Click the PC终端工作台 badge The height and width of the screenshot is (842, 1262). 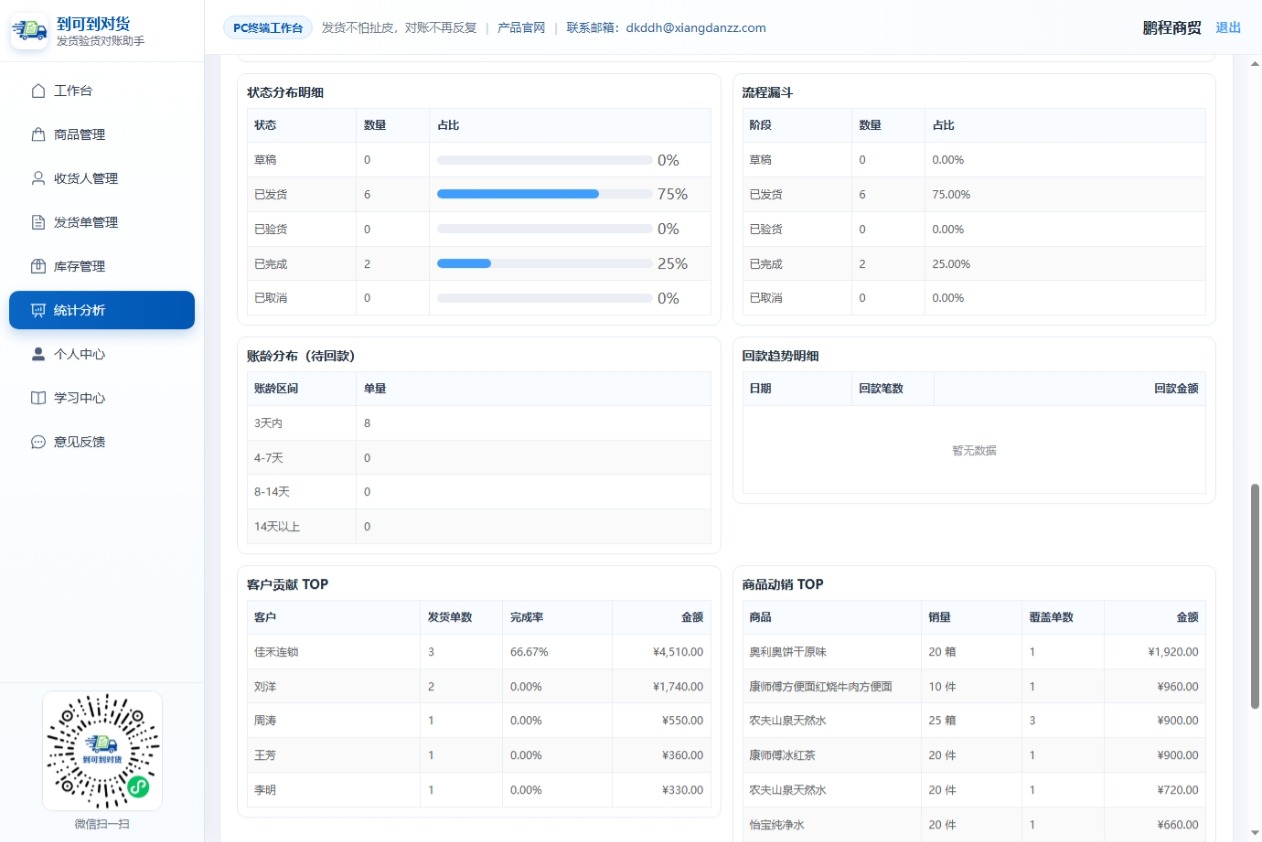pyautogui.click(x=268, y=28)
